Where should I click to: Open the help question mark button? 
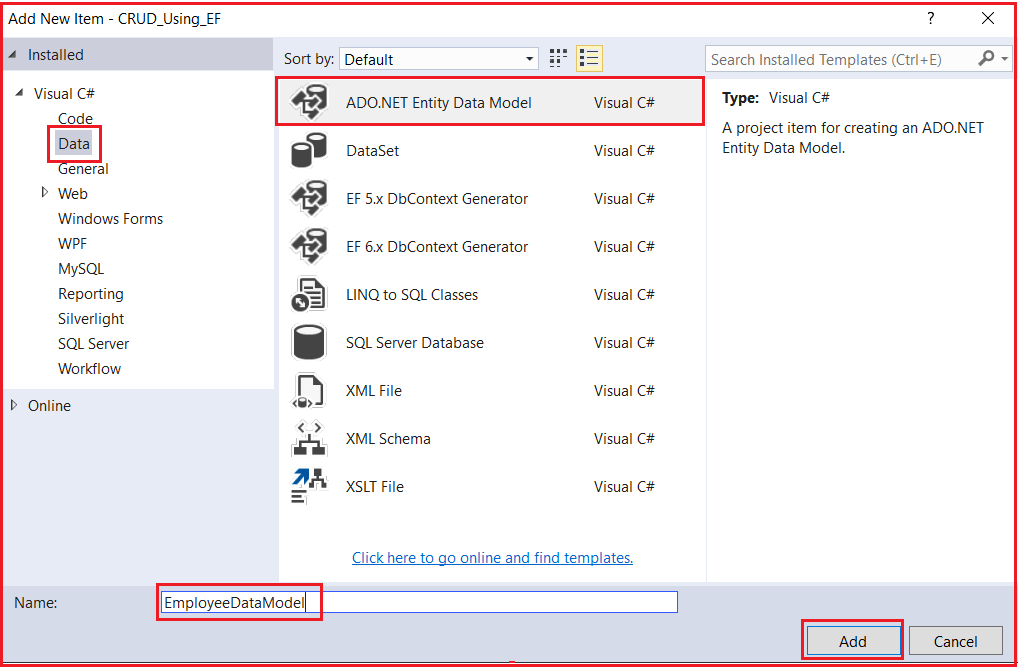931,18
